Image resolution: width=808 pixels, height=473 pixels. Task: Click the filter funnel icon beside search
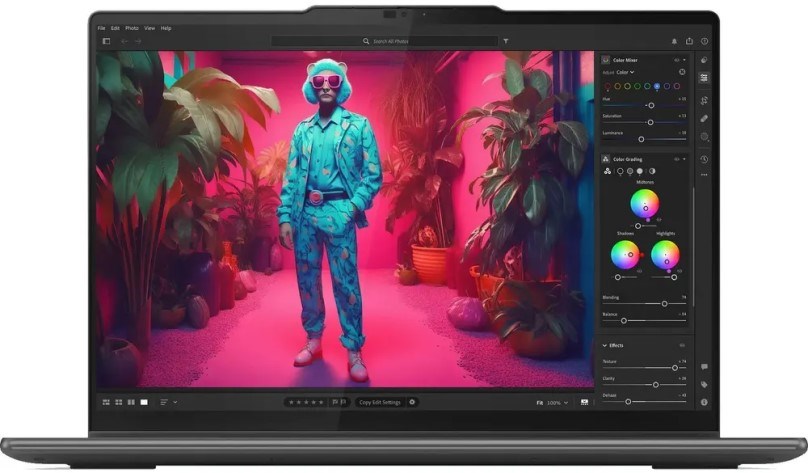506,41
